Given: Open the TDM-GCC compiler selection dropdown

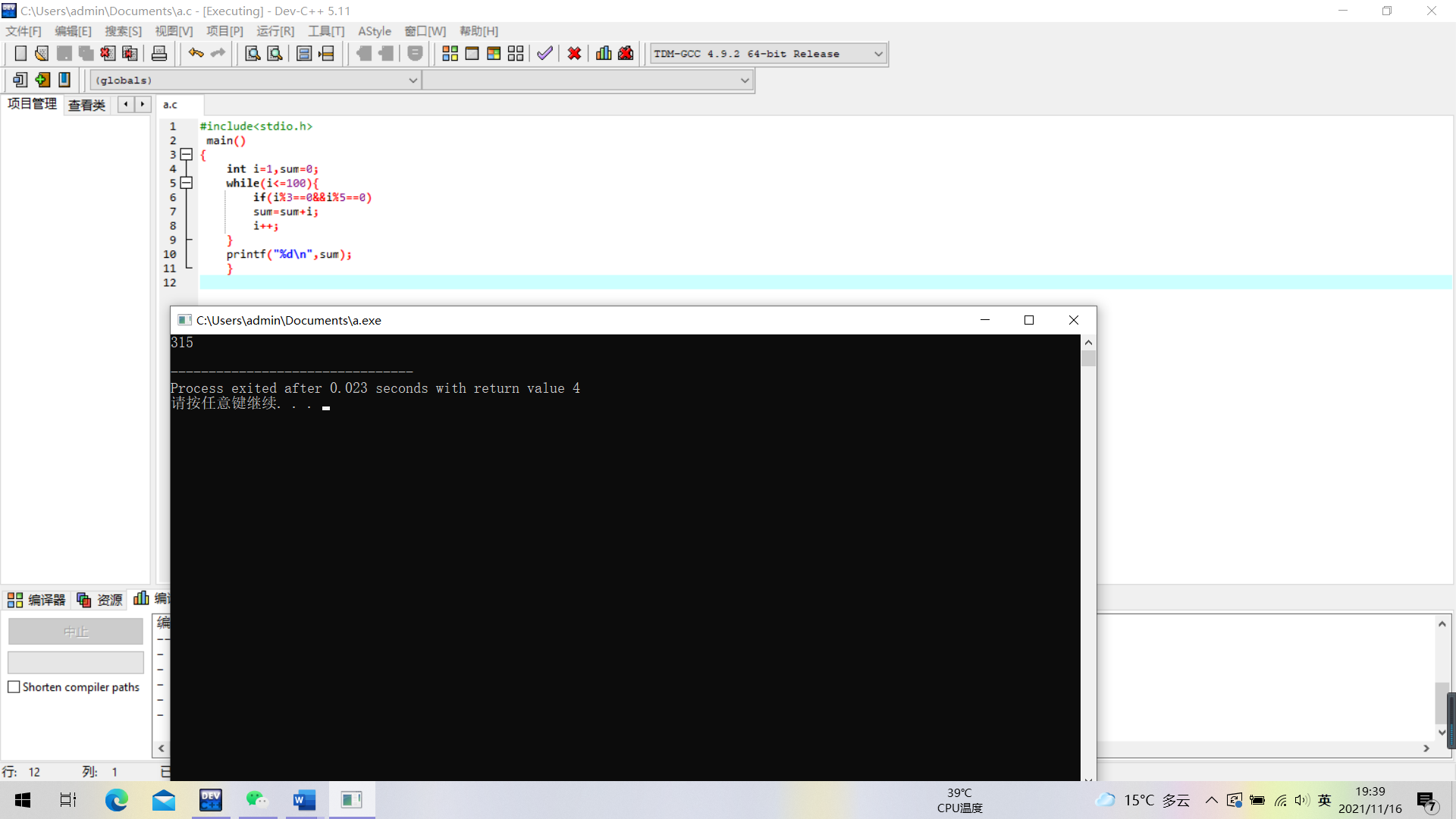Looking at the screenshot, I should (x=878, y=54).
